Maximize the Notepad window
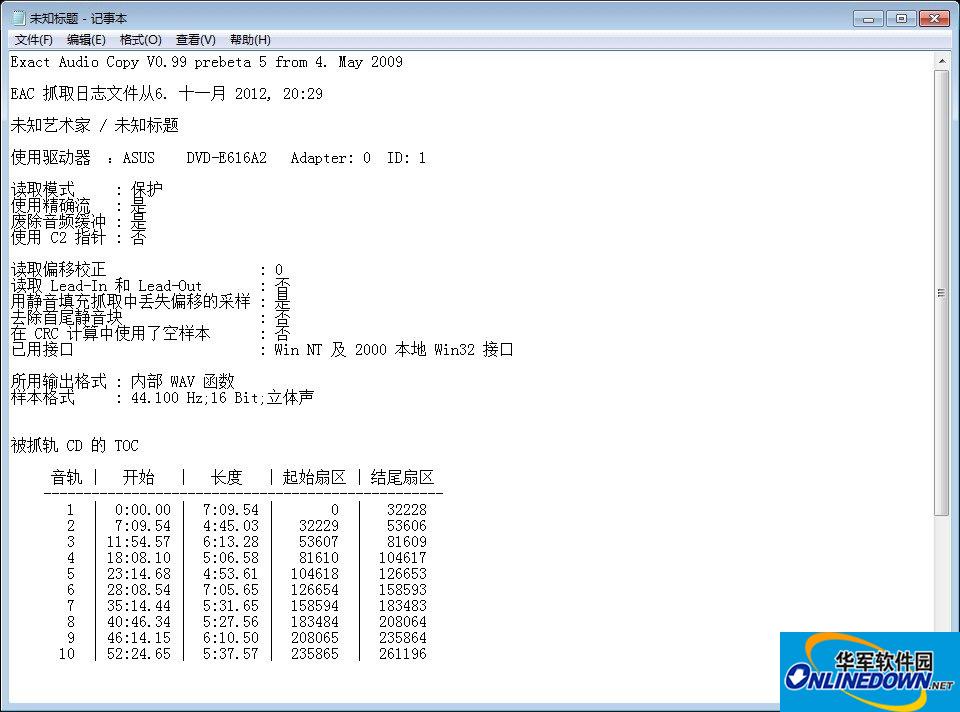The height and width of the screenshot is (712, 960). [901, 19]
